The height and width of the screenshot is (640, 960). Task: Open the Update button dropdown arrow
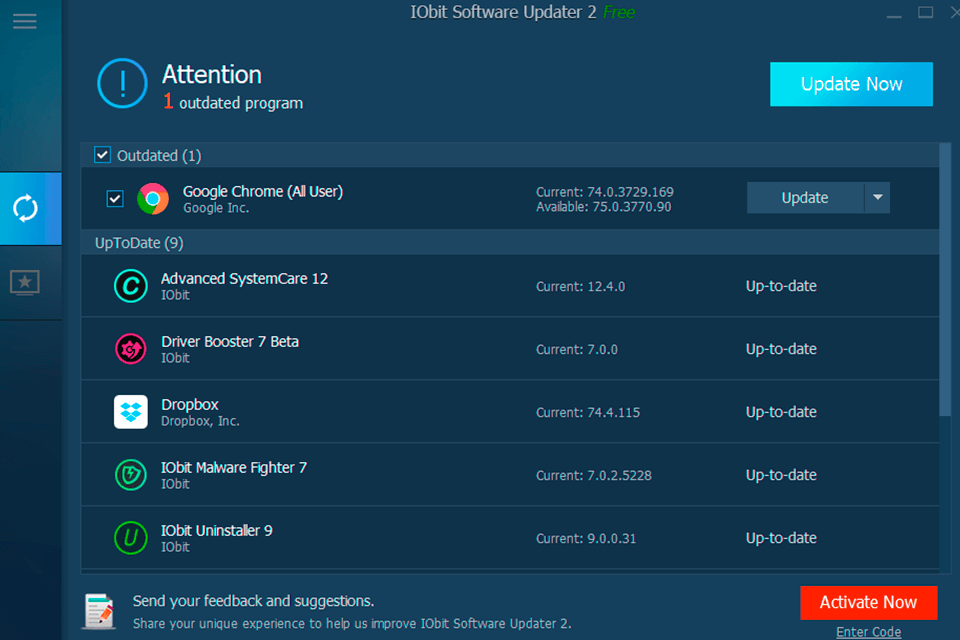[877, 197]
